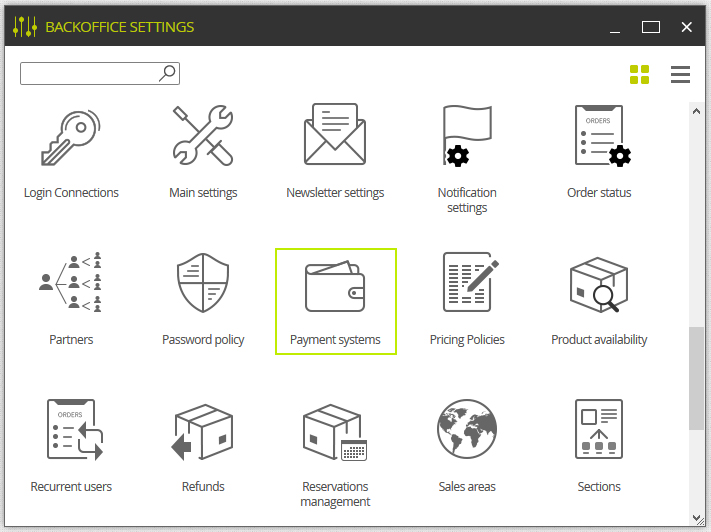Open the Refunds box icon
This screenshot has height=532, width=711.
pyautogui.click(x=202, y=432)
